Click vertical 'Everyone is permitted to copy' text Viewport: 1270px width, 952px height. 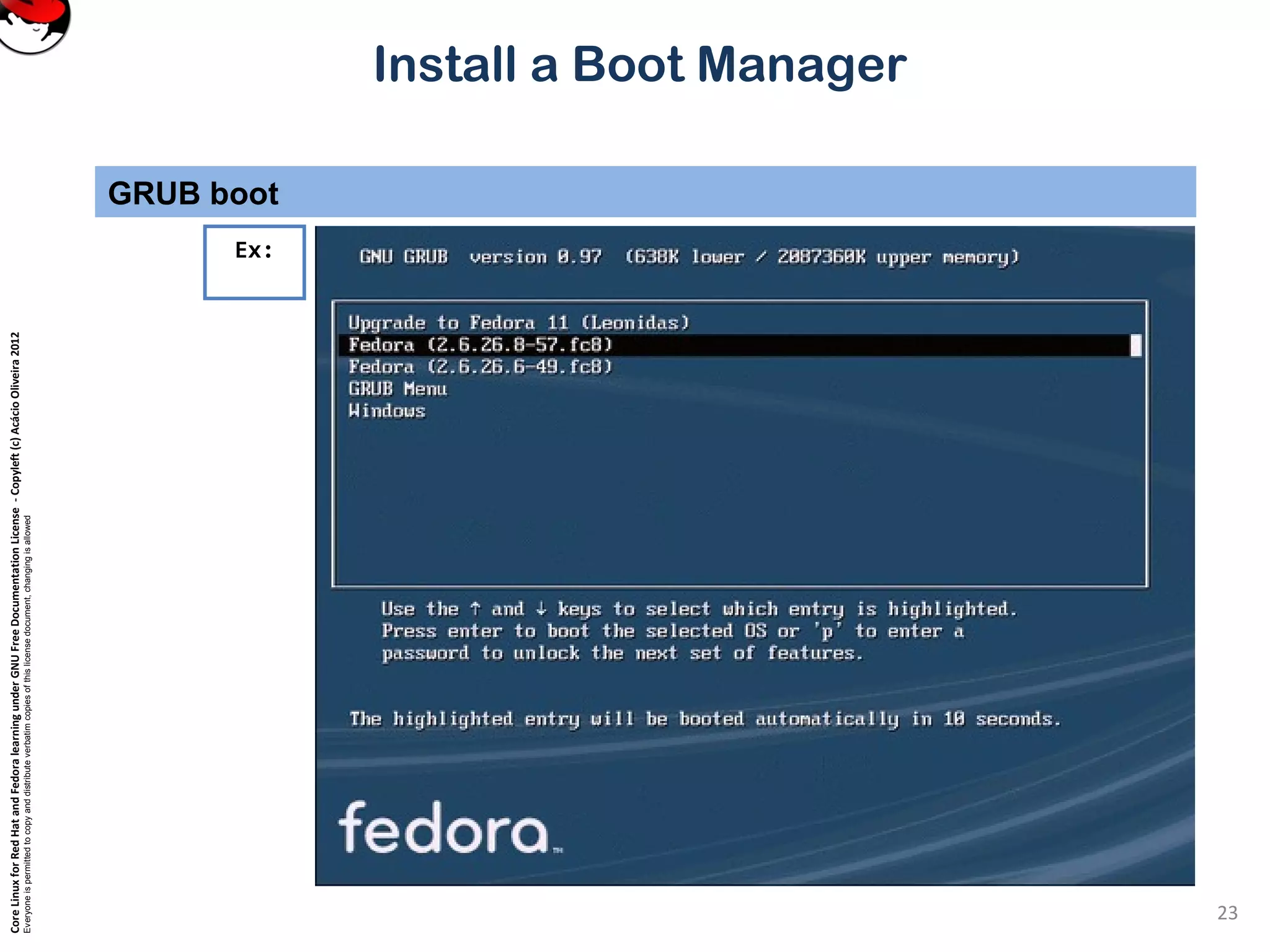pos(27,724)
